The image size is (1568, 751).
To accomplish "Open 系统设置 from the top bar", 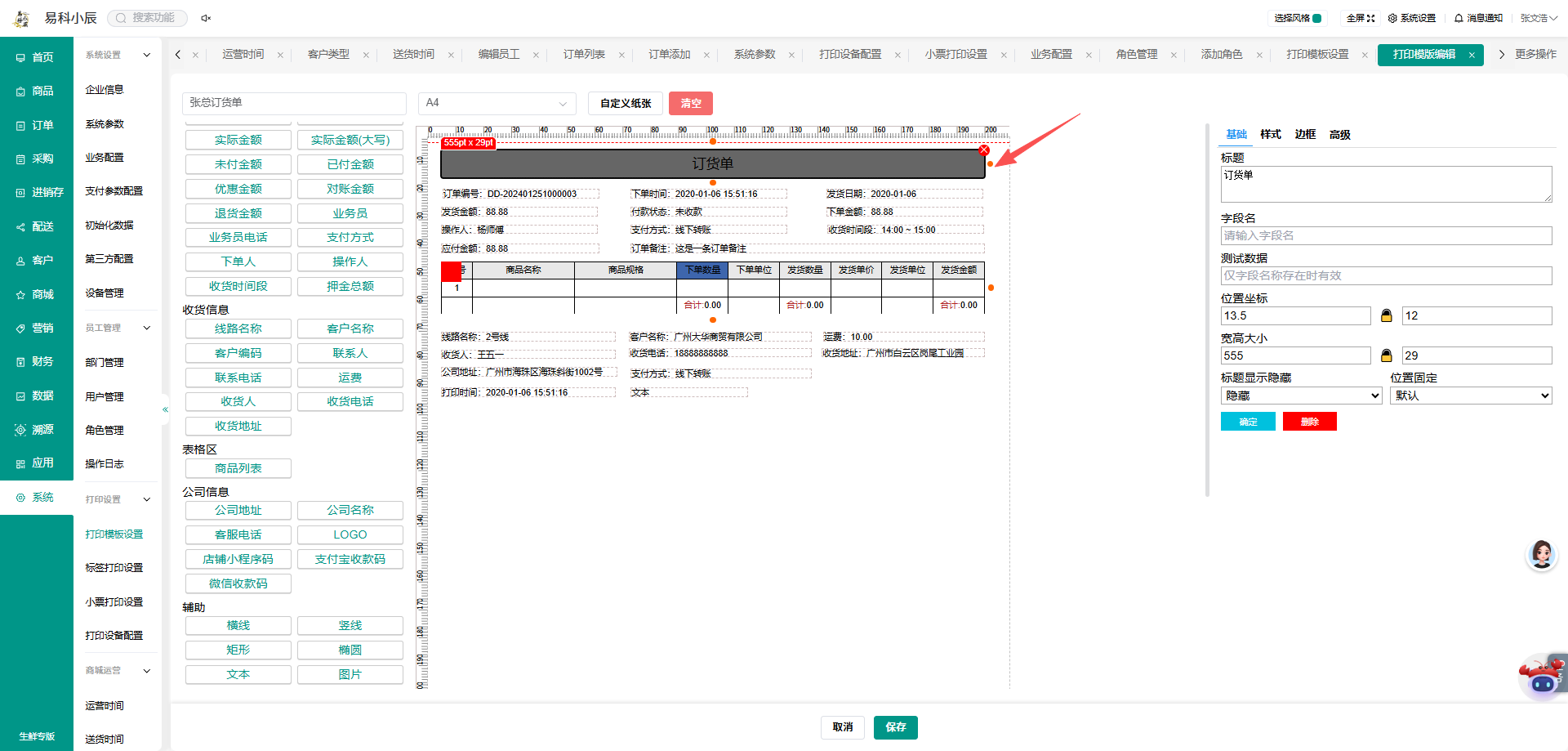I will 1412,18.
